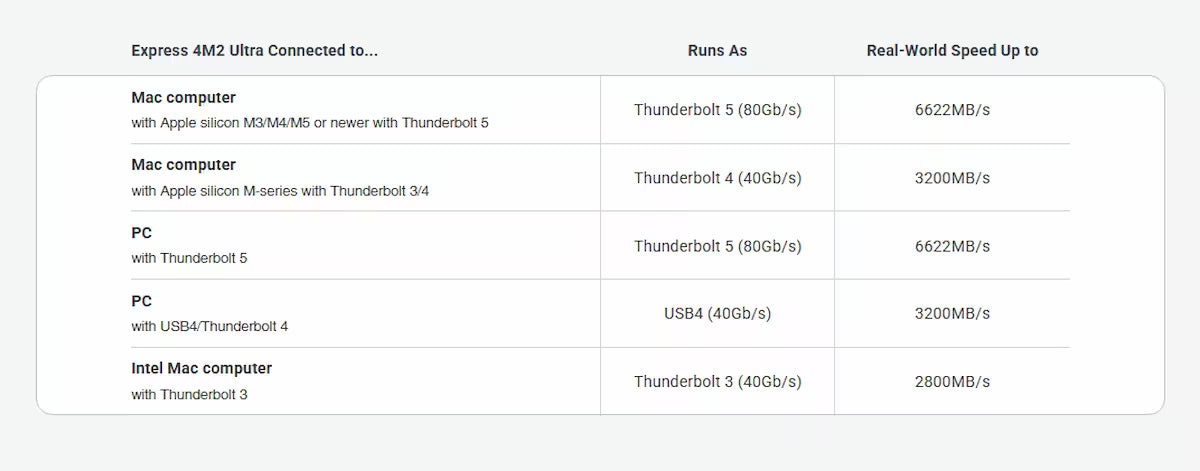The width and height of the screenshot is (1200, 471).
Task: Click the 'with USB4/Thunderbolt 4' subtitle
Action: 210,326
